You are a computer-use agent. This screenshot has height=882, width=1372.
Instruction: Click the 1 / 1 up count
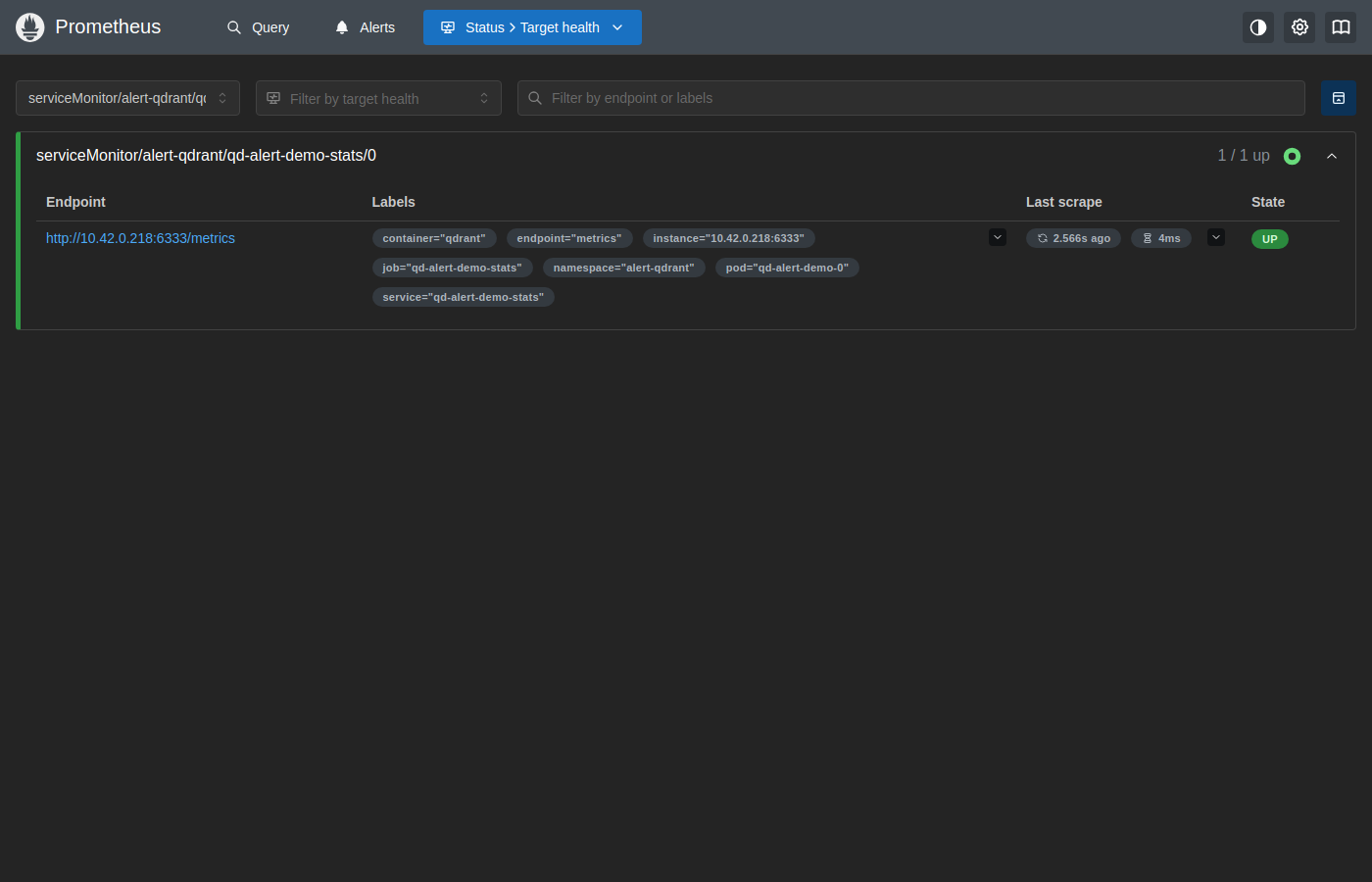point(1244,156)
